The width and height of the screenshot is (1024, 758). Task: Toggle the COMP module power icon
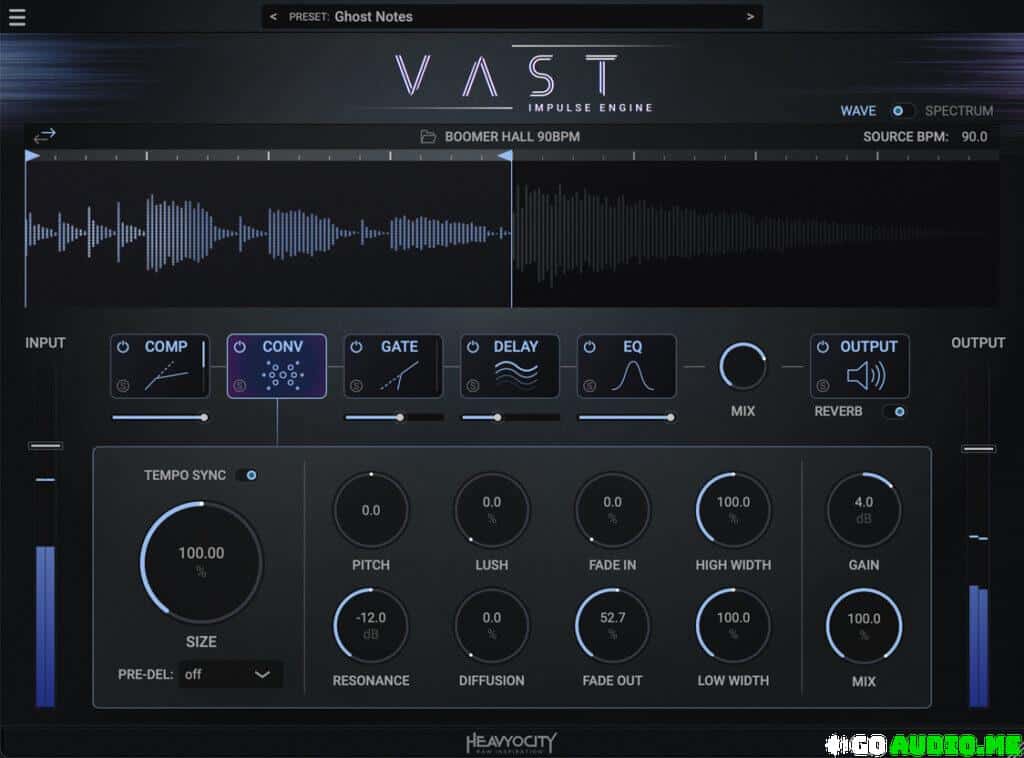[x=123, y=347]
